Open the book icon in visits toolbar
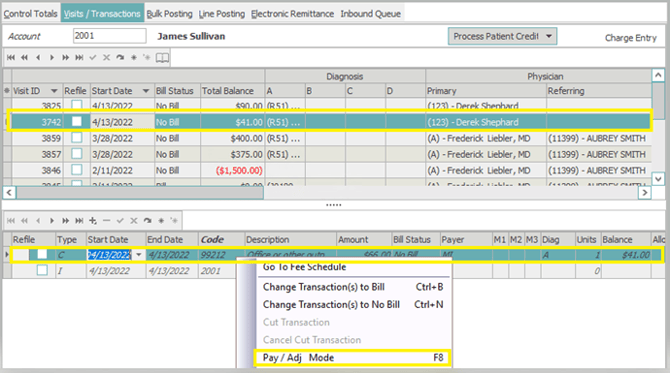 pyautogui.click(x=162, y=57)
